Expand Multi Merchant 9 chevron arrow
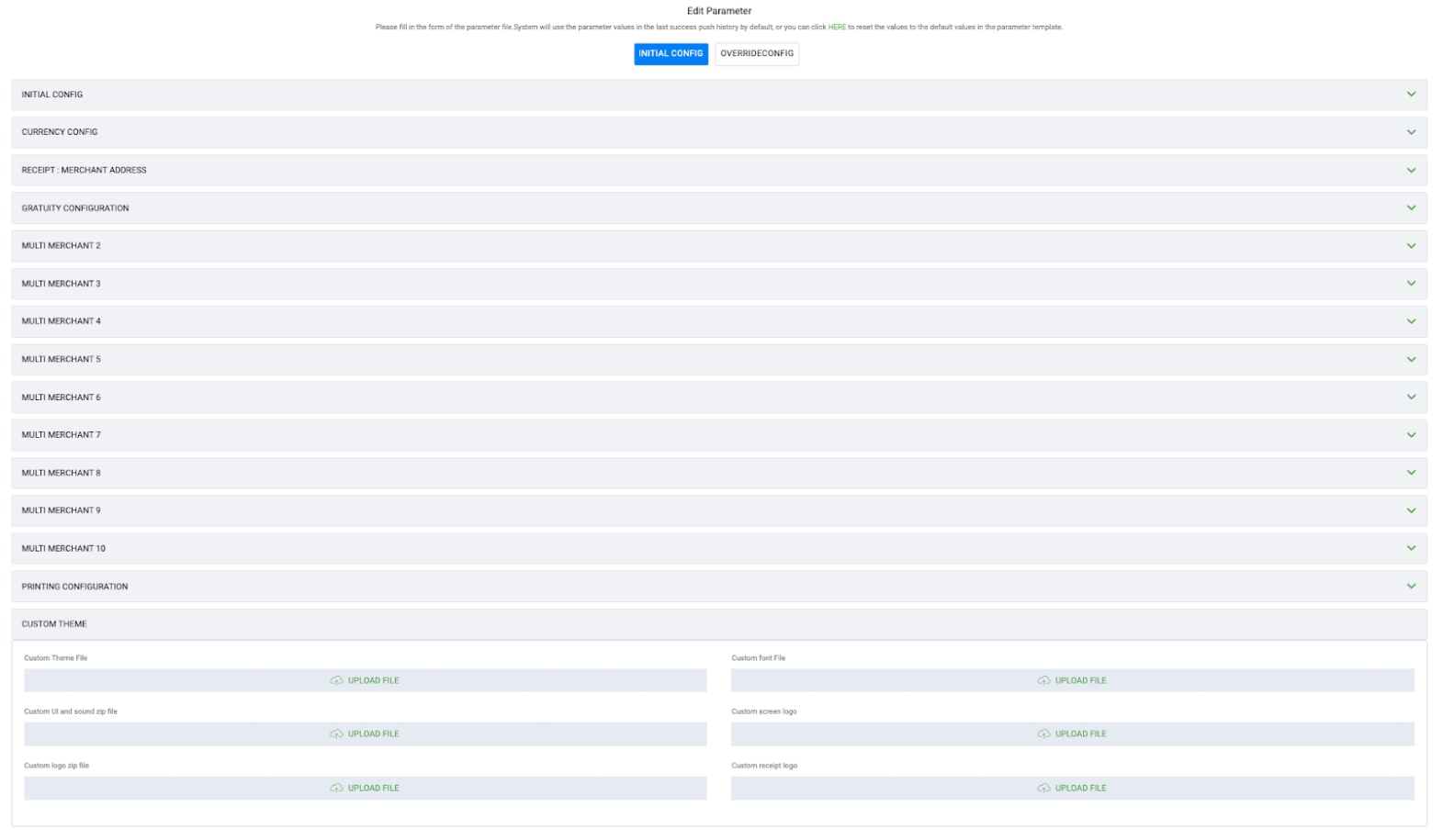 point(1411,510)
